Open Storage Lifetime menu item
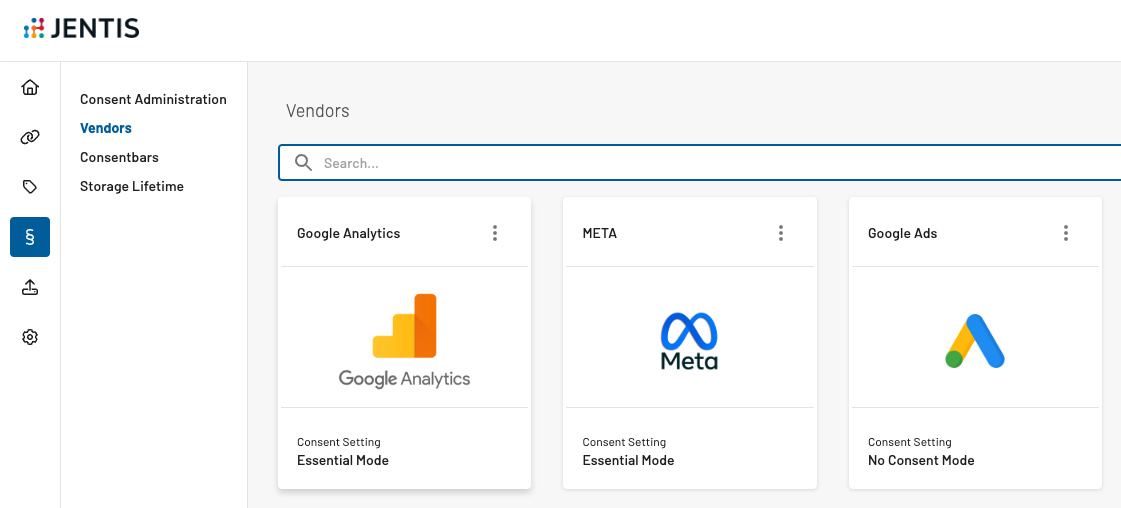Viewport: 1121px width, 508px height. tap(132, 186)
